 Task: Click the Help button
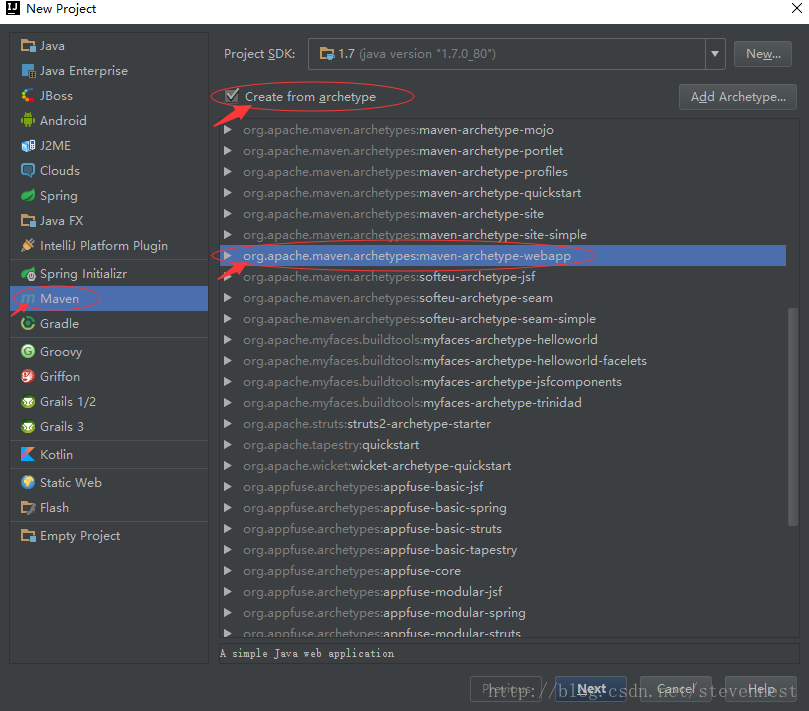click(761, 689)
